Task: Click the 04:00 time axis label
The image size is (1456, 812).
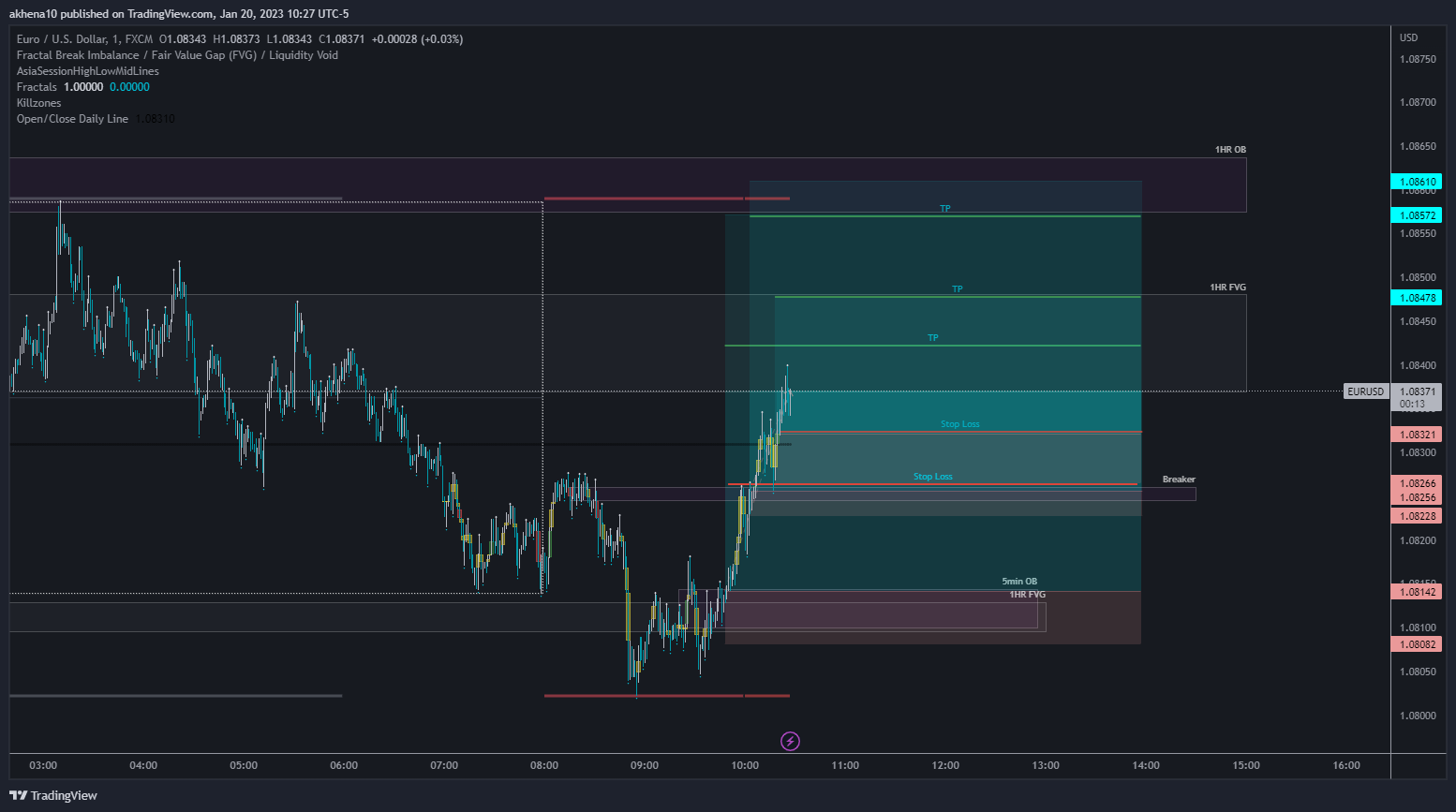Action: coord(143,765)
